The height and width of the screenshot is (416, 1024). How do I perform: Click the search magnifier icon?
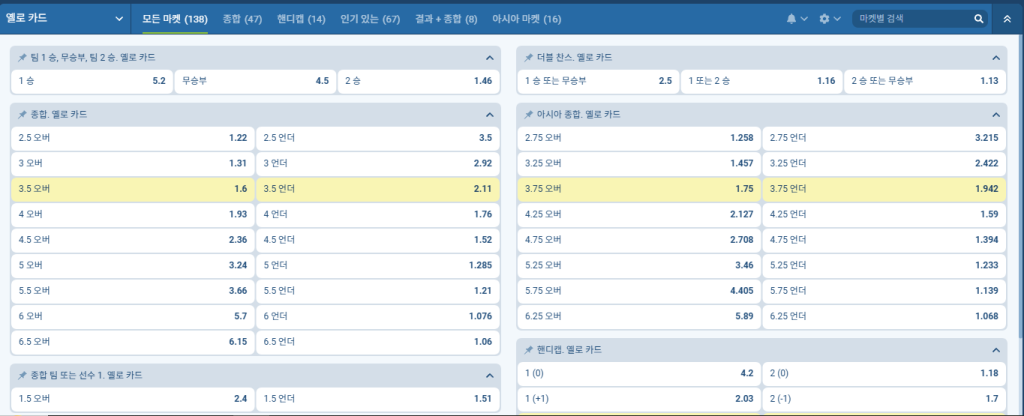click(x=978, y=19)
